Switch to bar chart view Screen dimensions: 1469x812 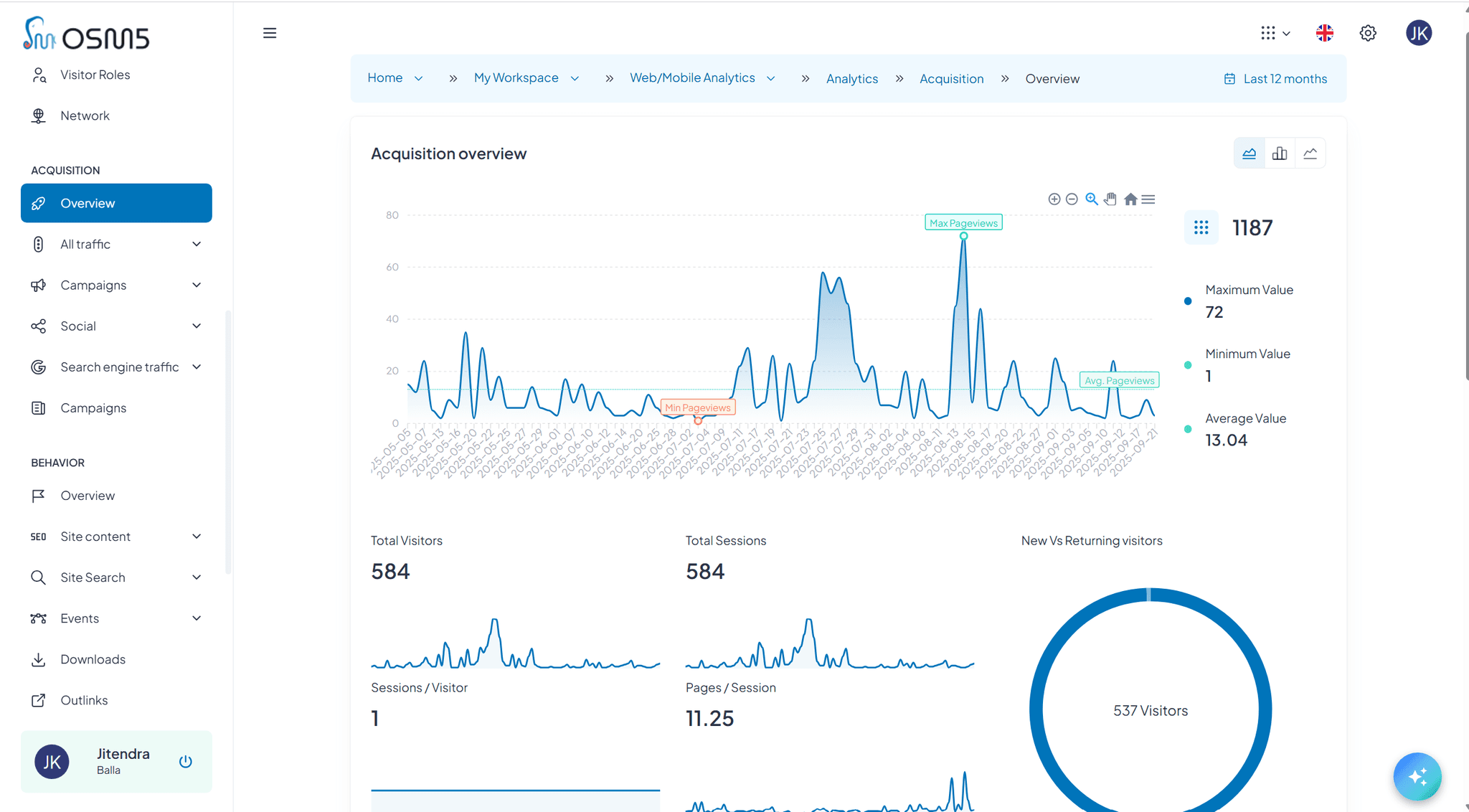[x=1280, y=154]
